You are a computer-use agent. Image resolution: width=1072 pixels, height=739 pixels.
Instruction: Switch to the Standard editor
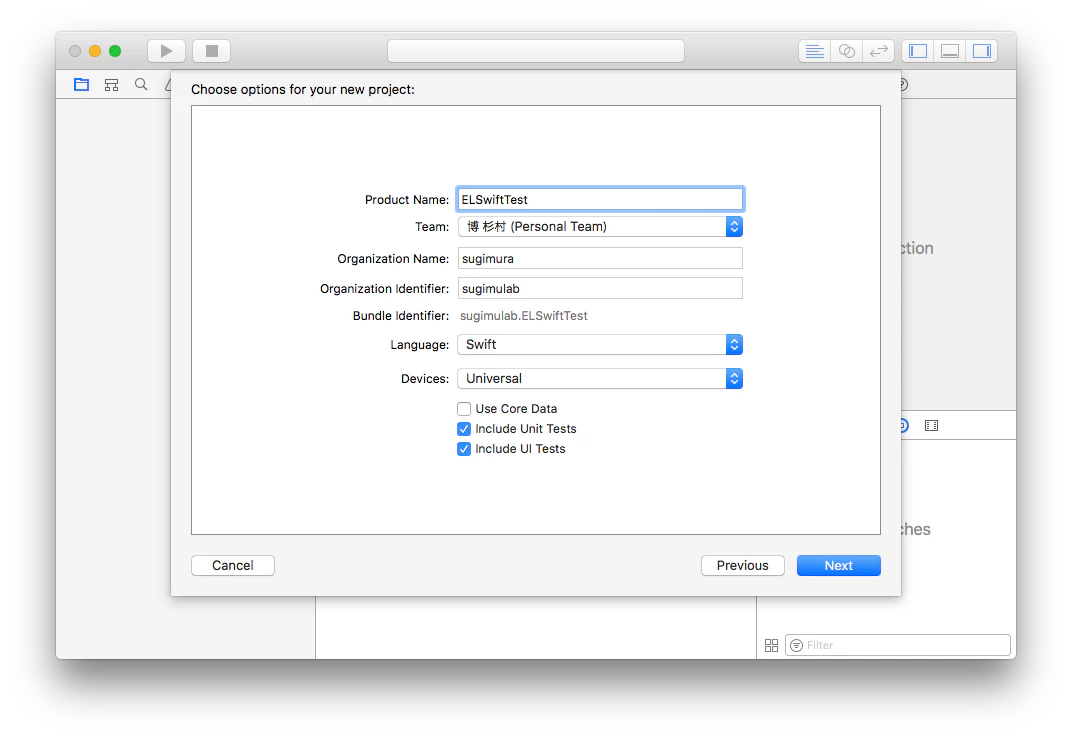[x=814, y=51]
